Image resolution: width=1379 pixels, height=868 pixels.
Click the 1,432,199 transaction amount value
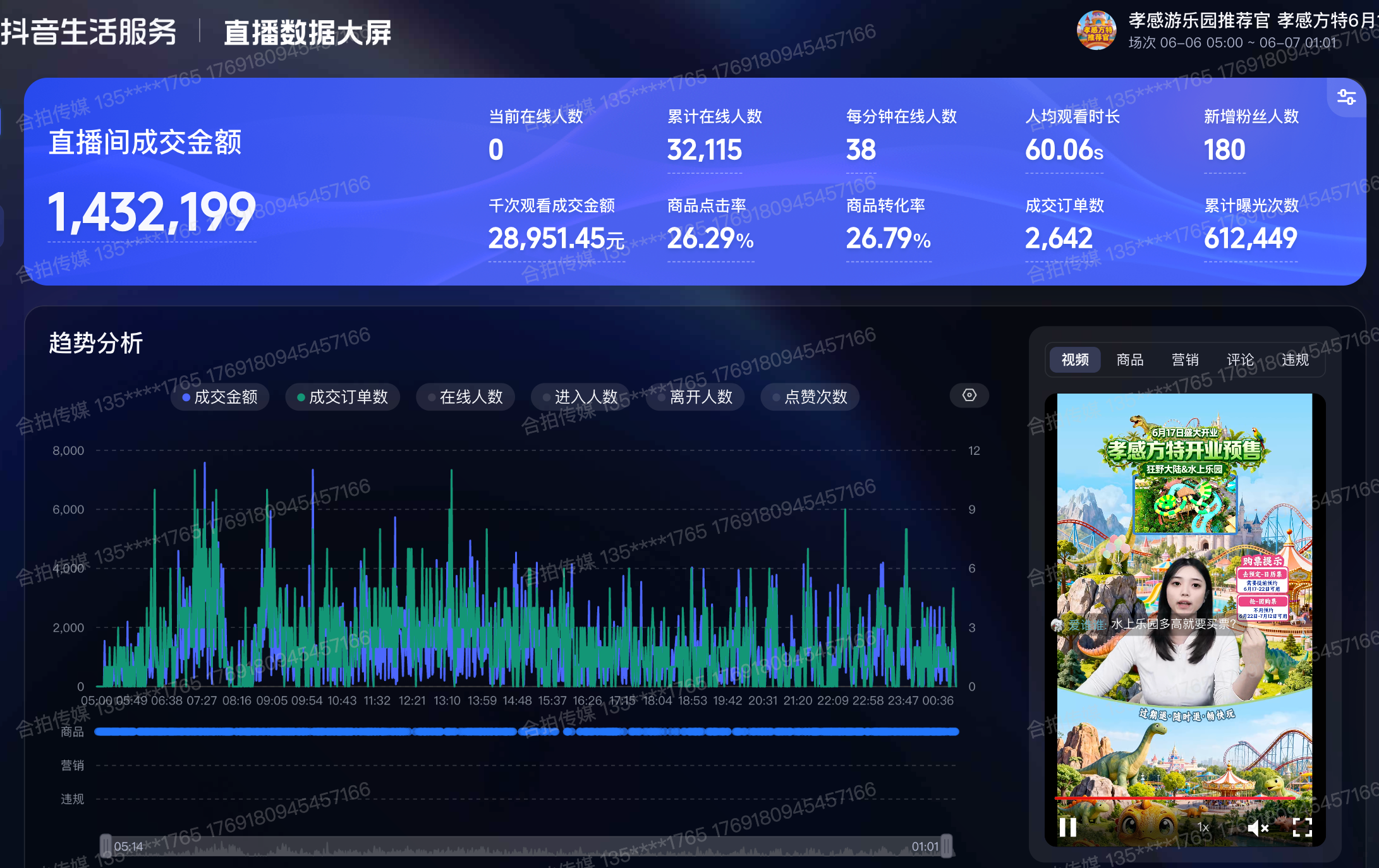(152, 212)
